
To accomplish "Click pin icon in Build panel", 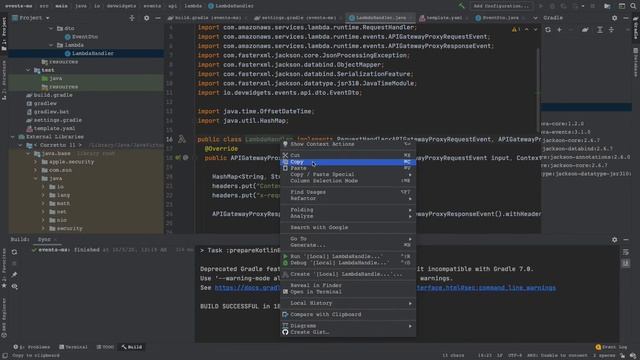I will (x=15, y=275).
